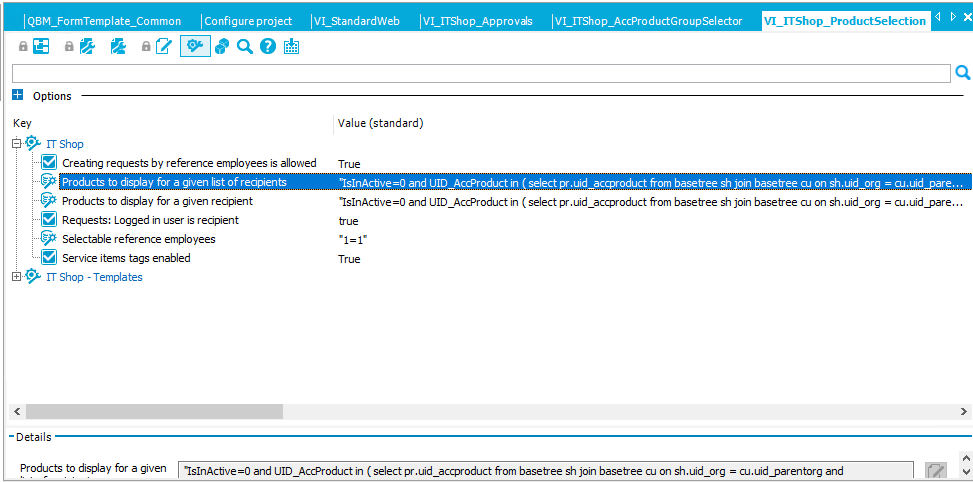Toggle Requests: Logged in user is recipient checkbox
Image resolution: width=973 pixels, height=482 pixels.
tap(49, 220)
